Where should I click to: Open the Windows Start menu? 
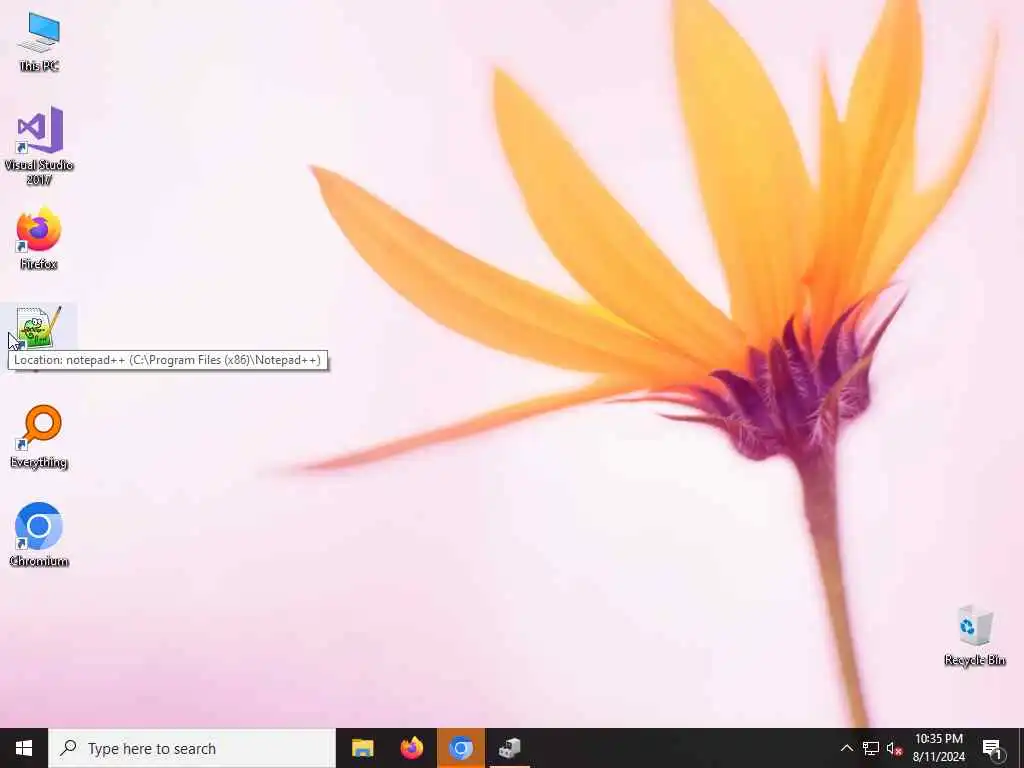[x=24, y=748]
